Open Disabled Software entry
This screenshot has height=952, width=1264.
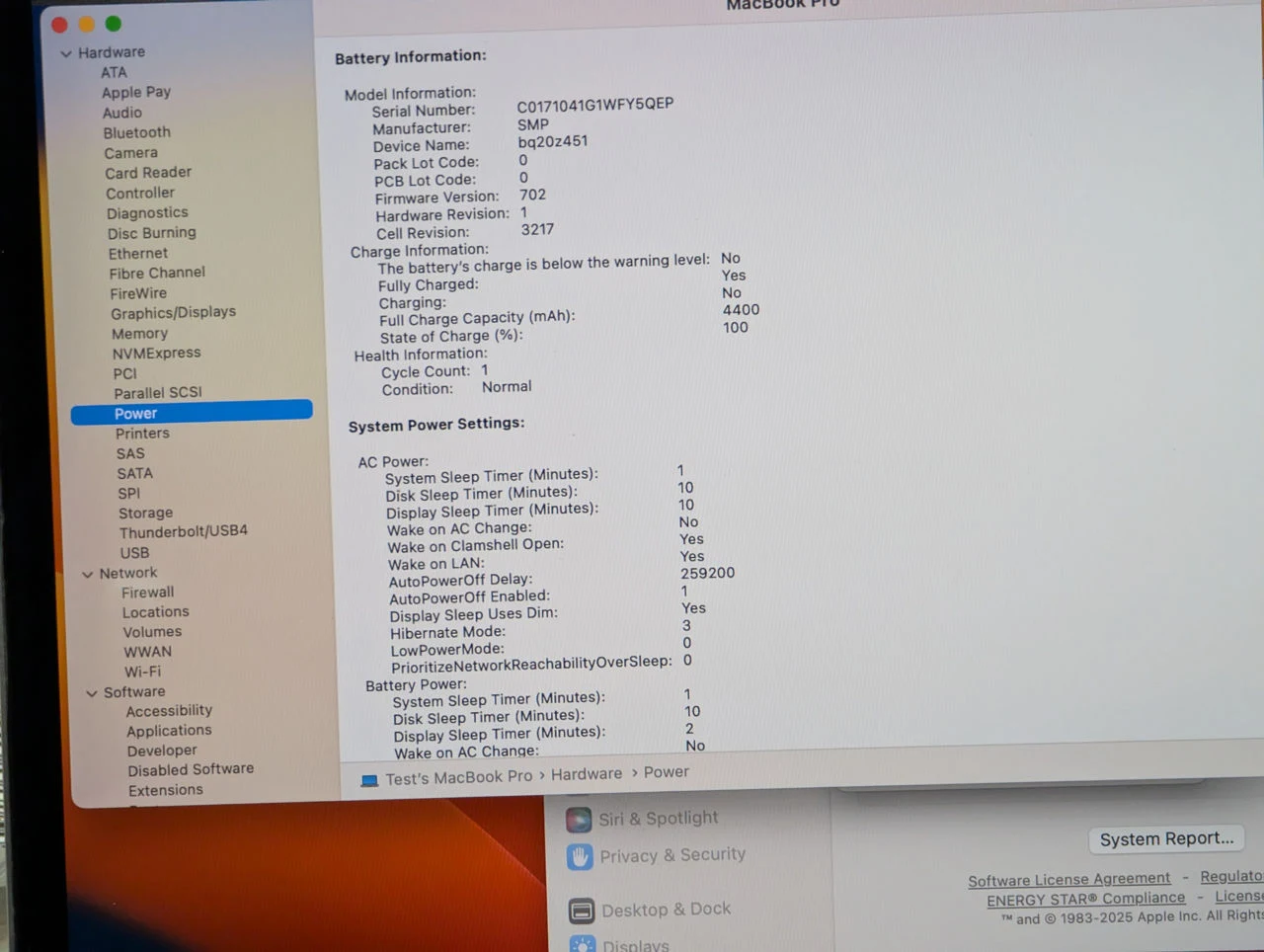191,769
